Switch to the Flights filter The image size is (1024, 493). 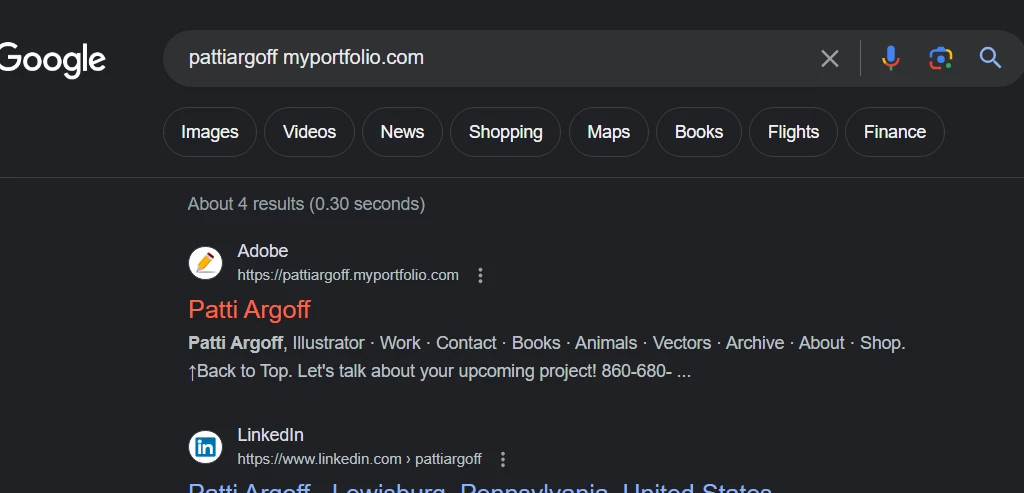[x=793, y=132]
